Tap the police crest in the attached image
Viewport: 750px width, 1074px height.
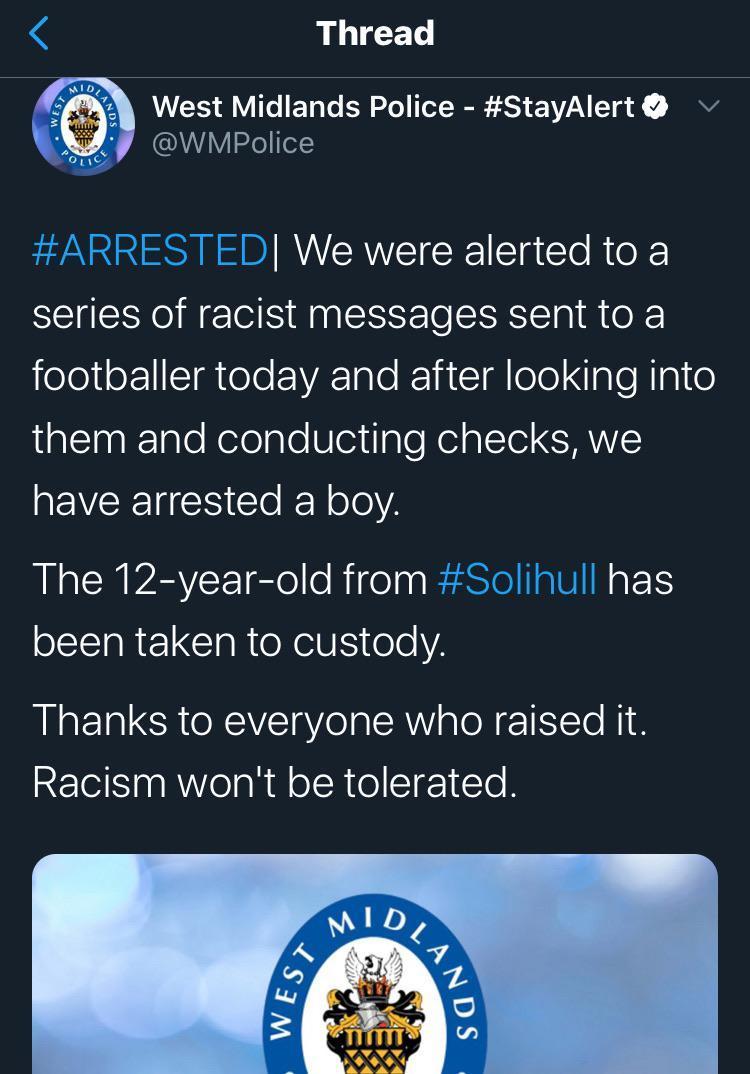(x=371, y=1010)
